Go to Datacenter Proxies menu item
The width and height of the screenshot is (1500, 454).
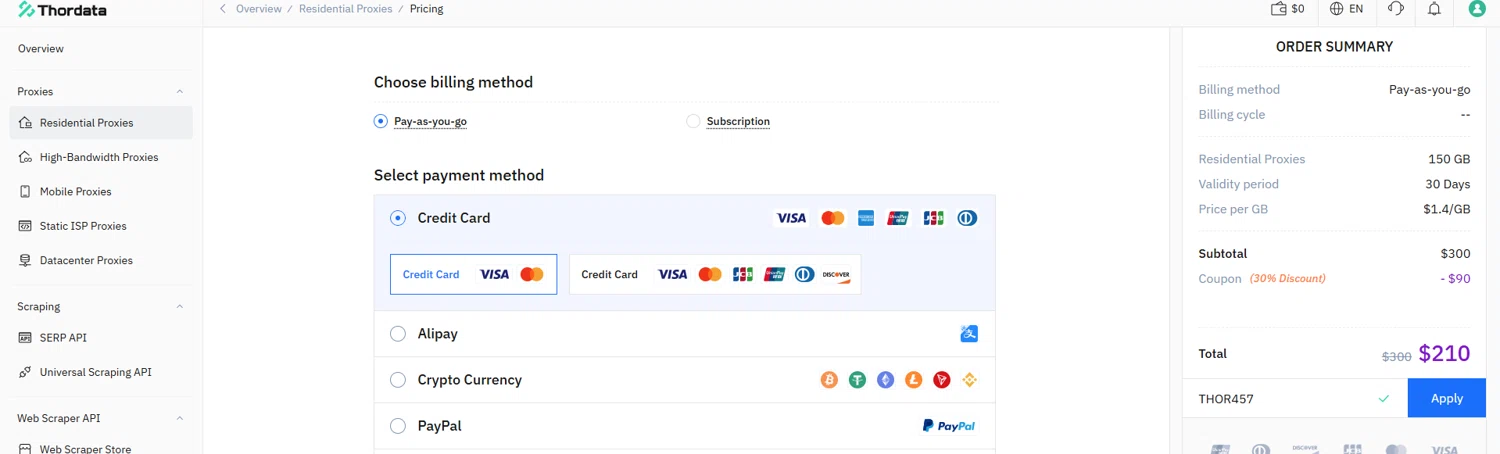[86, 261]
